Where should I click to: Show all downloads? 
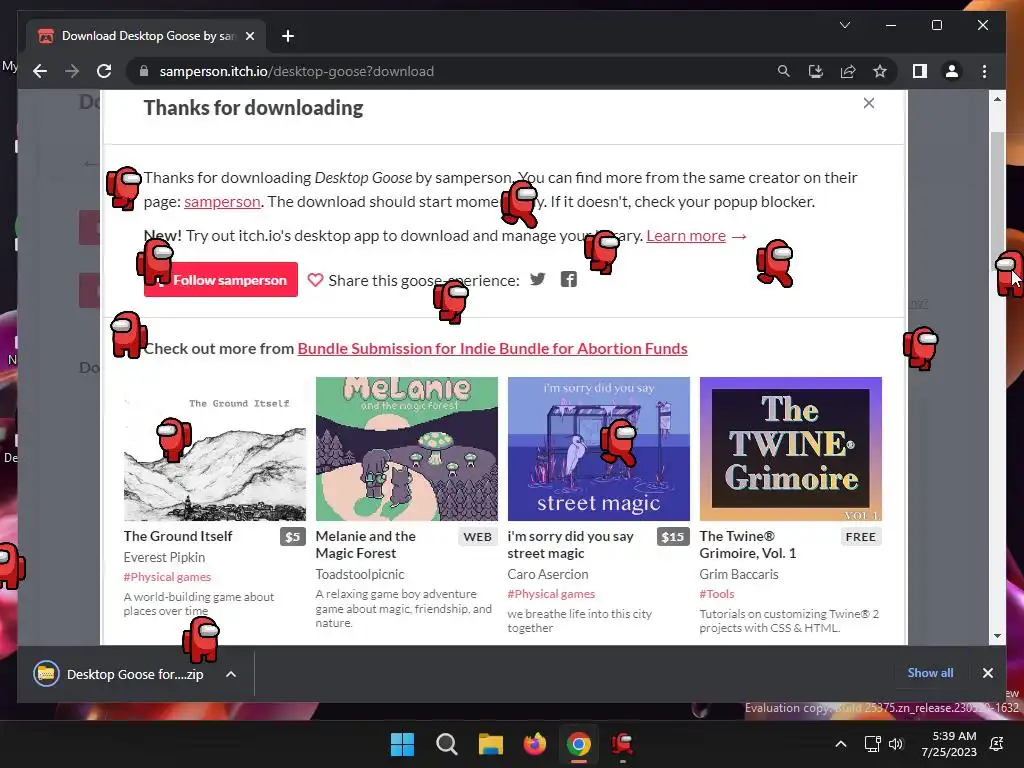pyautogui.click(x=930, y=673)
